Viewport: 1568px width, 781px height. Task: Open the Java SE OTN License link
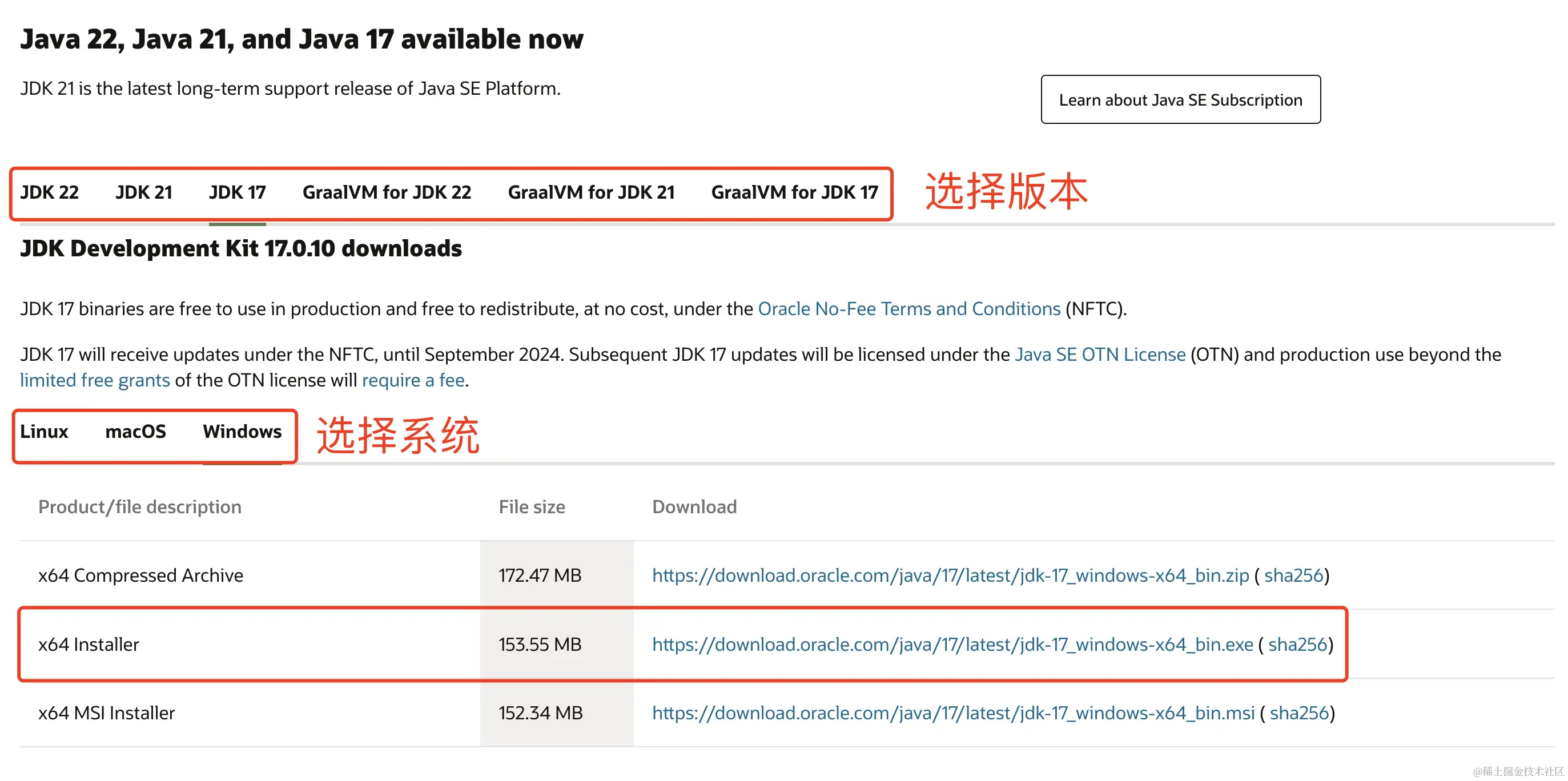[x=1100, y=355]
